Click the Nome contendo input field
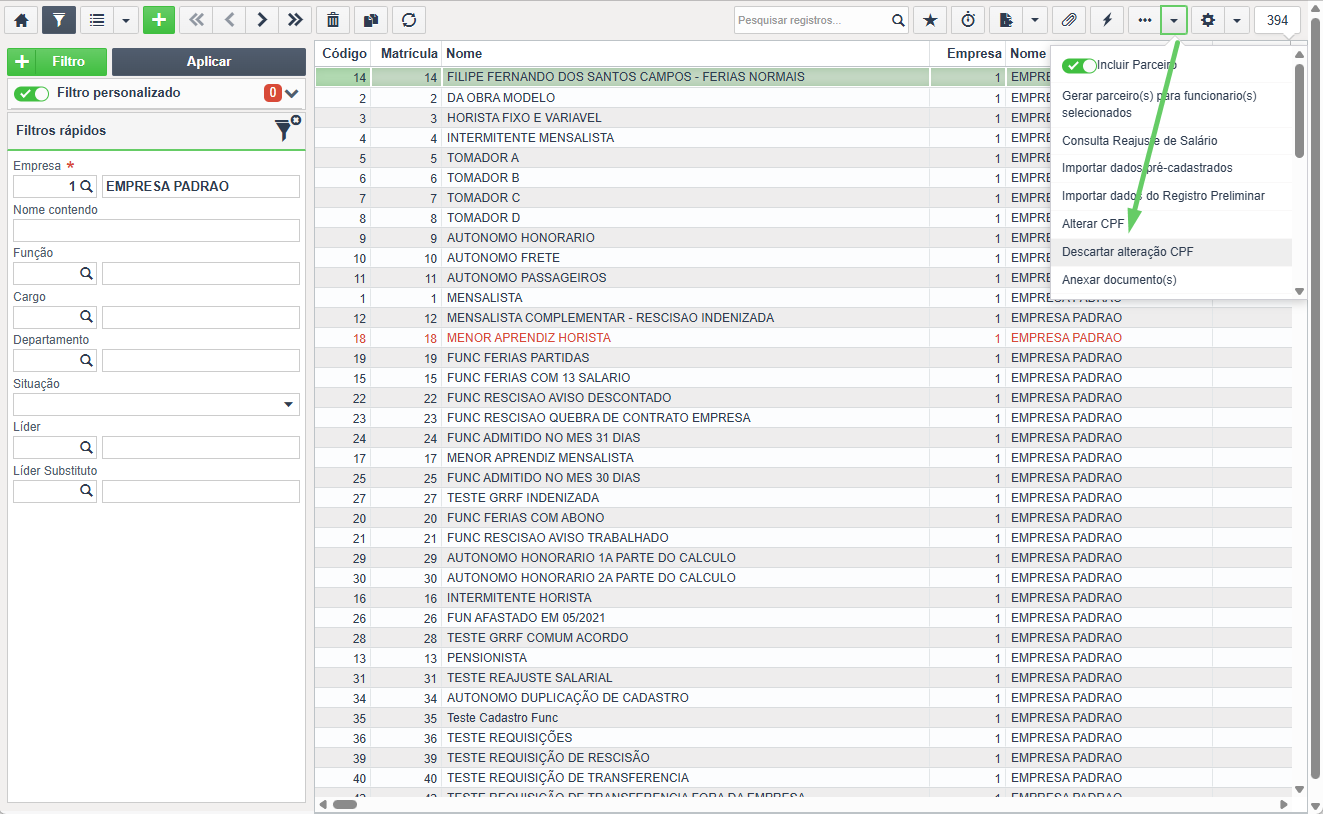The image size is (1323, 814). point(156,230)
